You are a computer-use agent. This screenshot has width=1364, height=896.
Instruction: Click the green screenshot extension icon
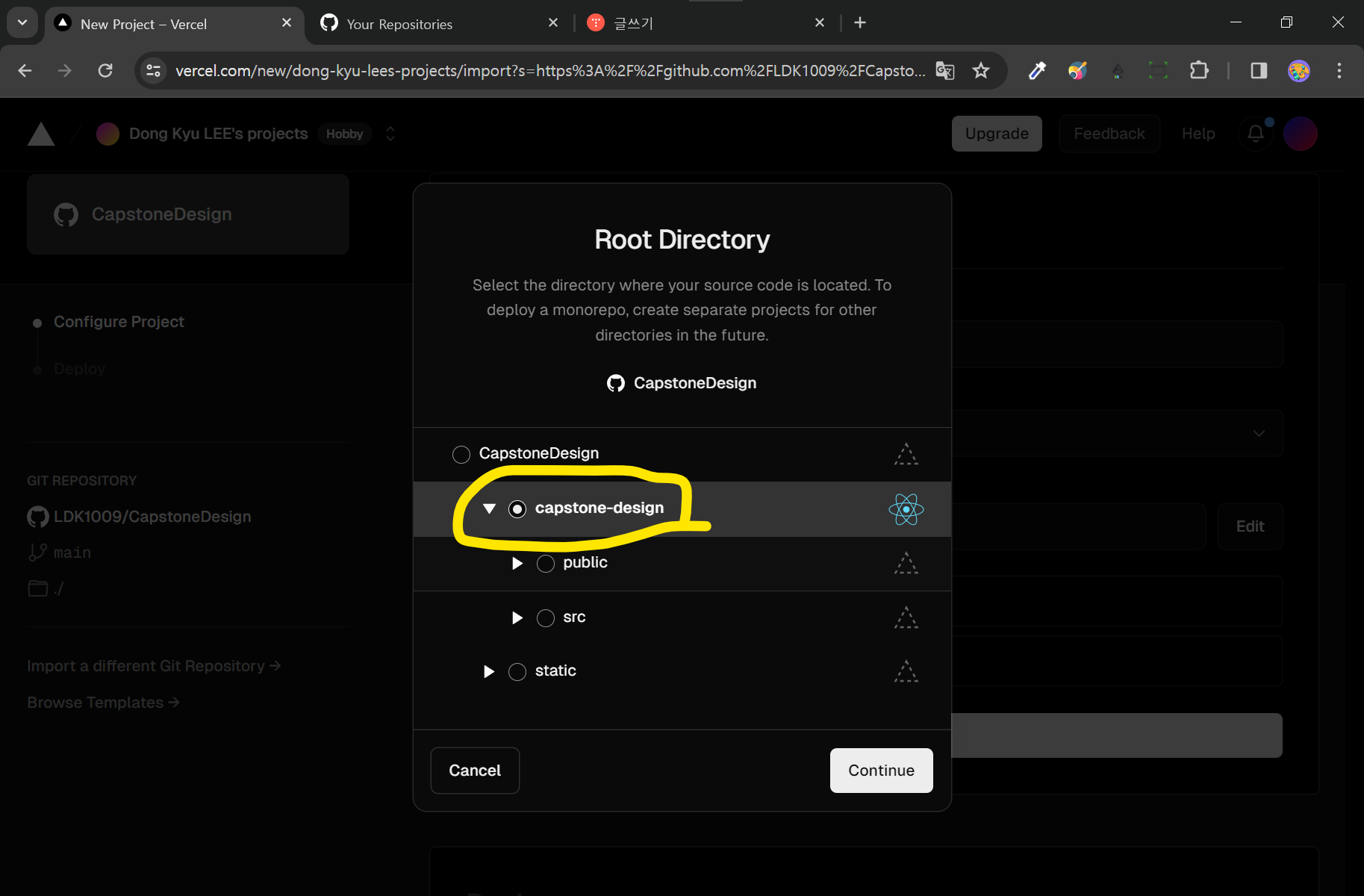pos(1158,71)
